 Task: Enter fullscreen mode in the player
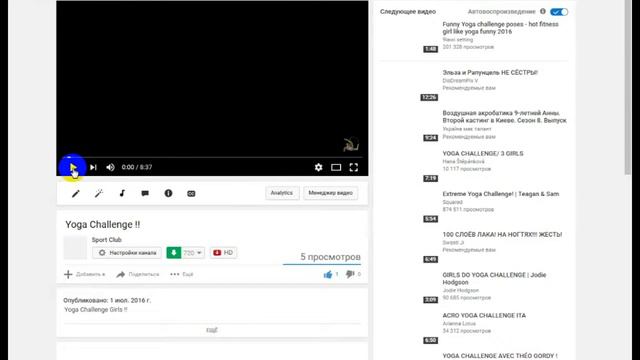(x=353, y=167)
